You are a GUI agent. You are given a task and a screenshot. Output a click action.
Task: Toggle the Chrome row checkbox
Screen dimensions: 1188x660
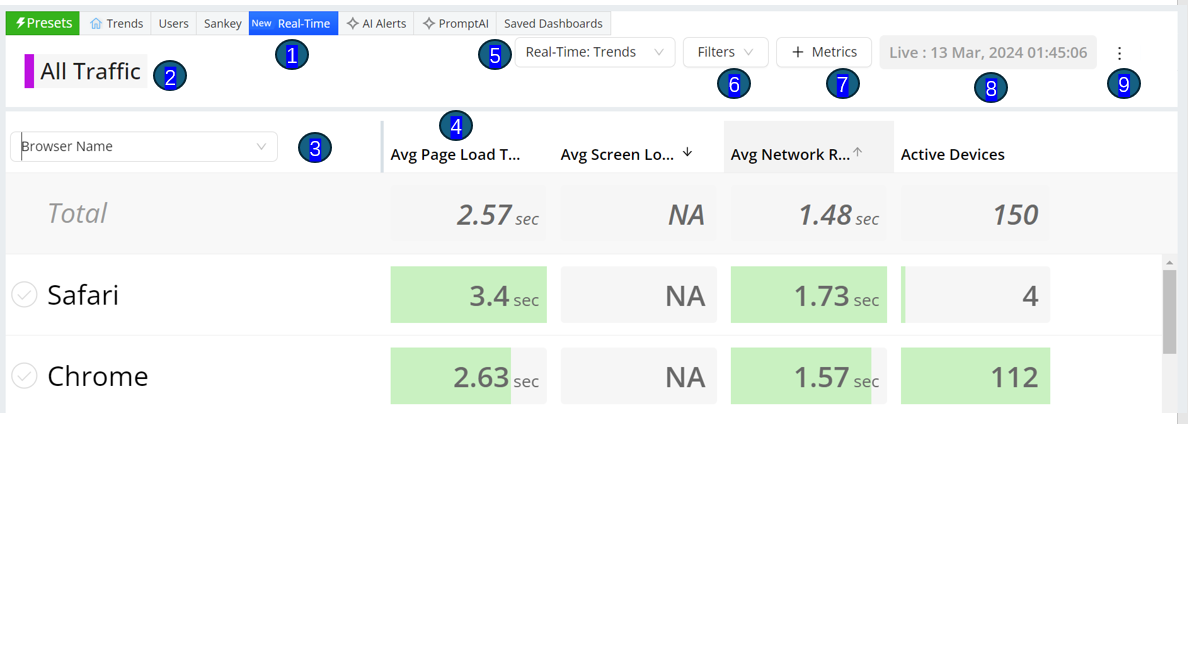click(x=24, y=376)
